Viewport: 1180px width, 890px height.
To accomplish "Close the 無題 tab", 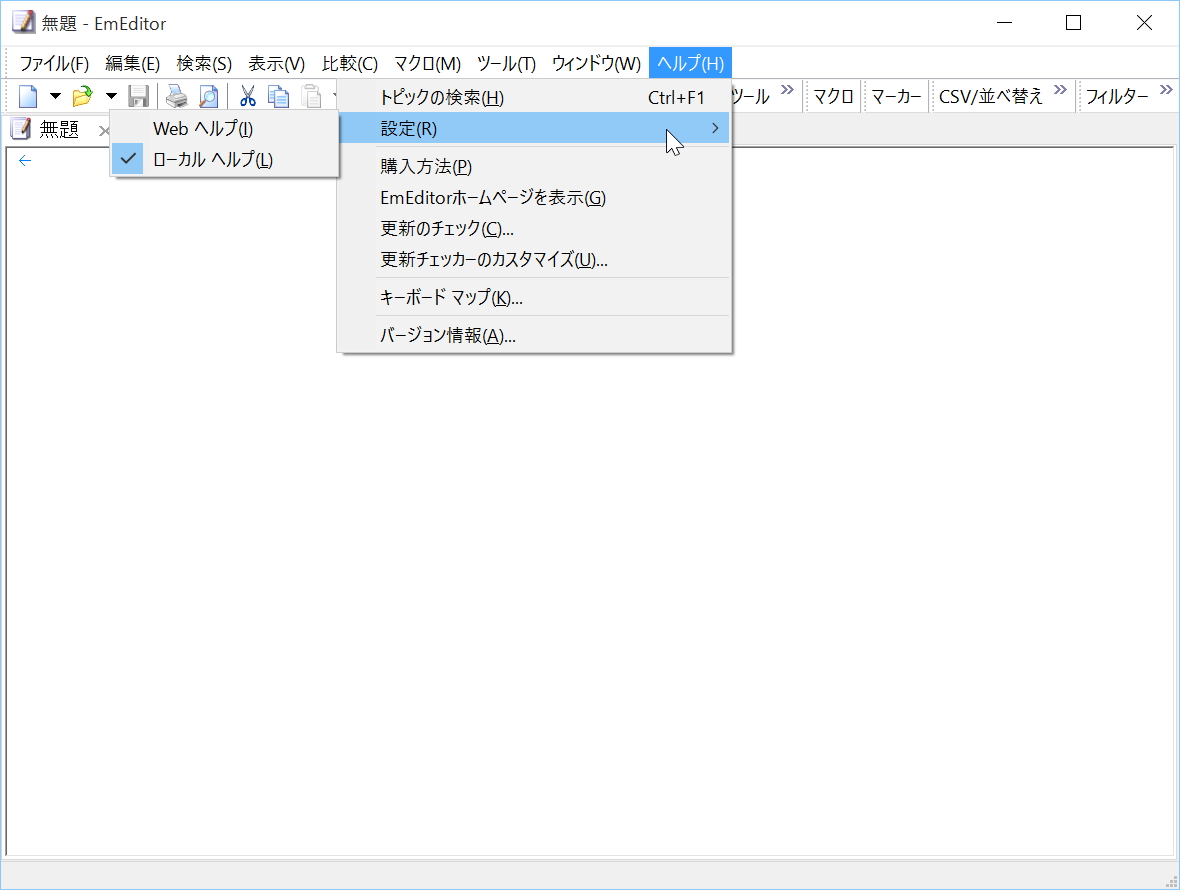I will pyautogui.click(x=104, y=129).
